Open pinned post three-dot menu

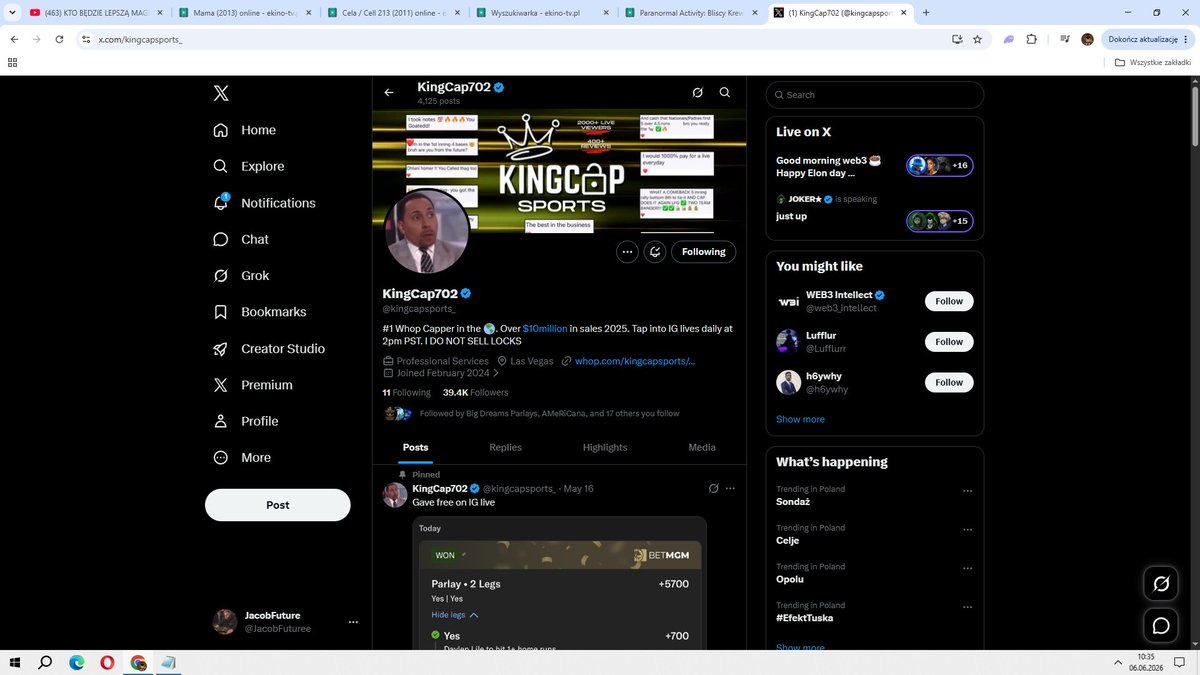click(731, 488)
